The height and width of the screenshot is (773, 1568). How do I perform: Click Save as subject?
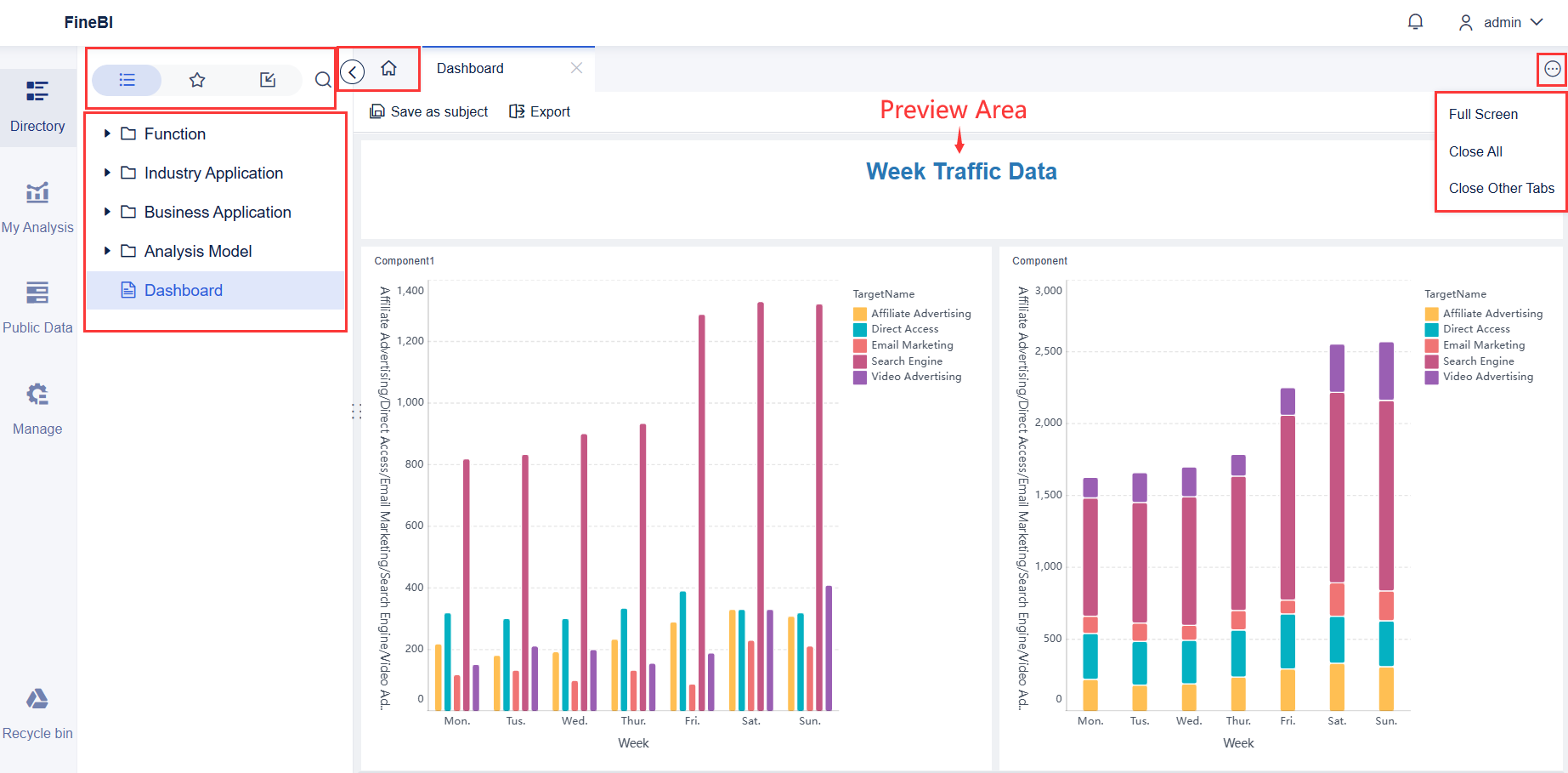(x=429, y=111)
